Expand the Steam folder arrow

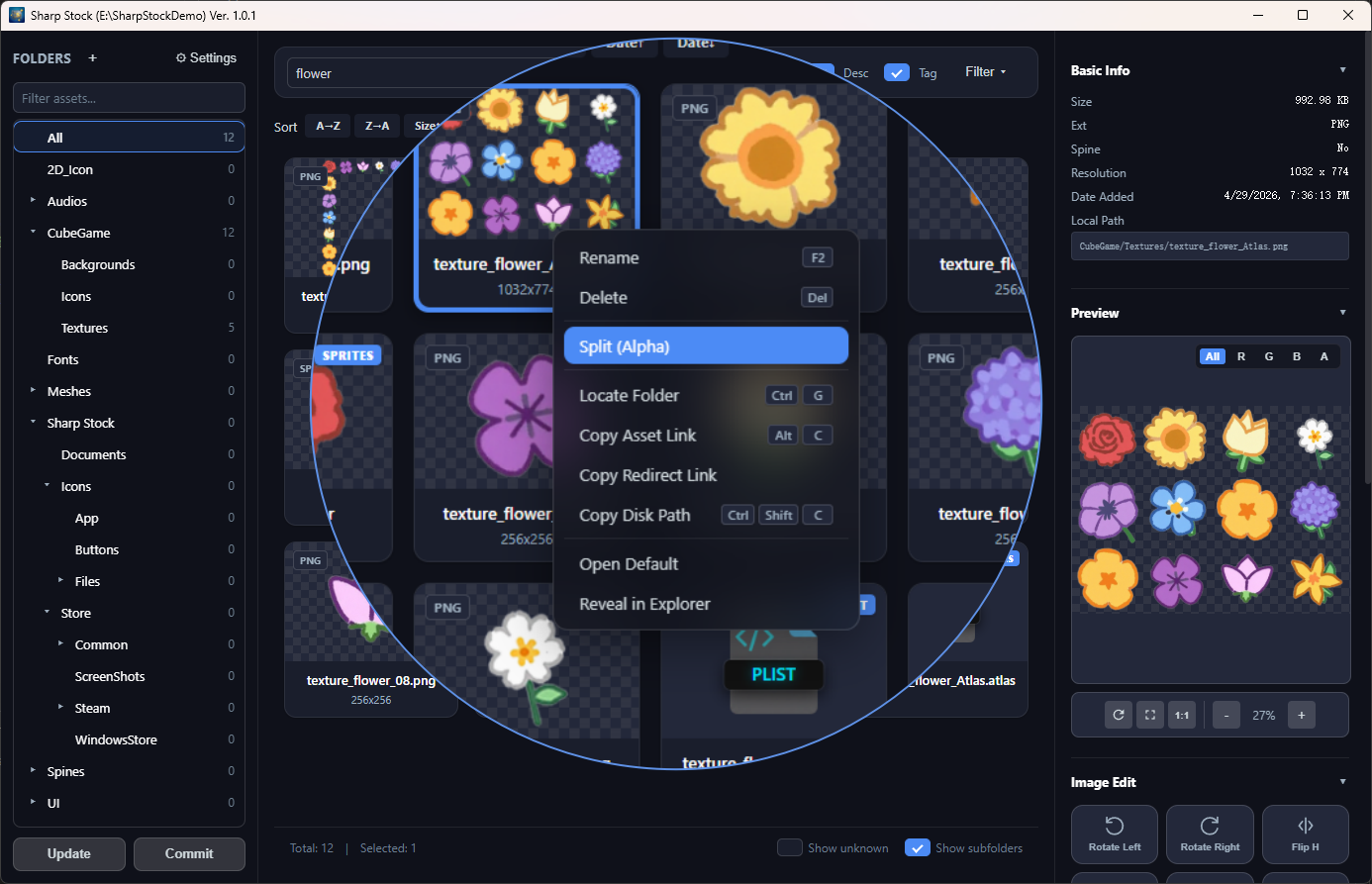pos(60,708)
